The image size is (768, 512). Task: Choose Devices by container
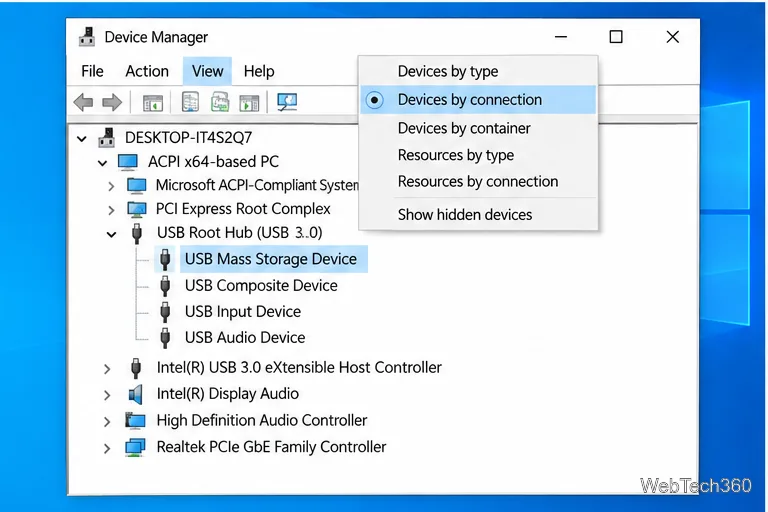(x=479, y=128)
